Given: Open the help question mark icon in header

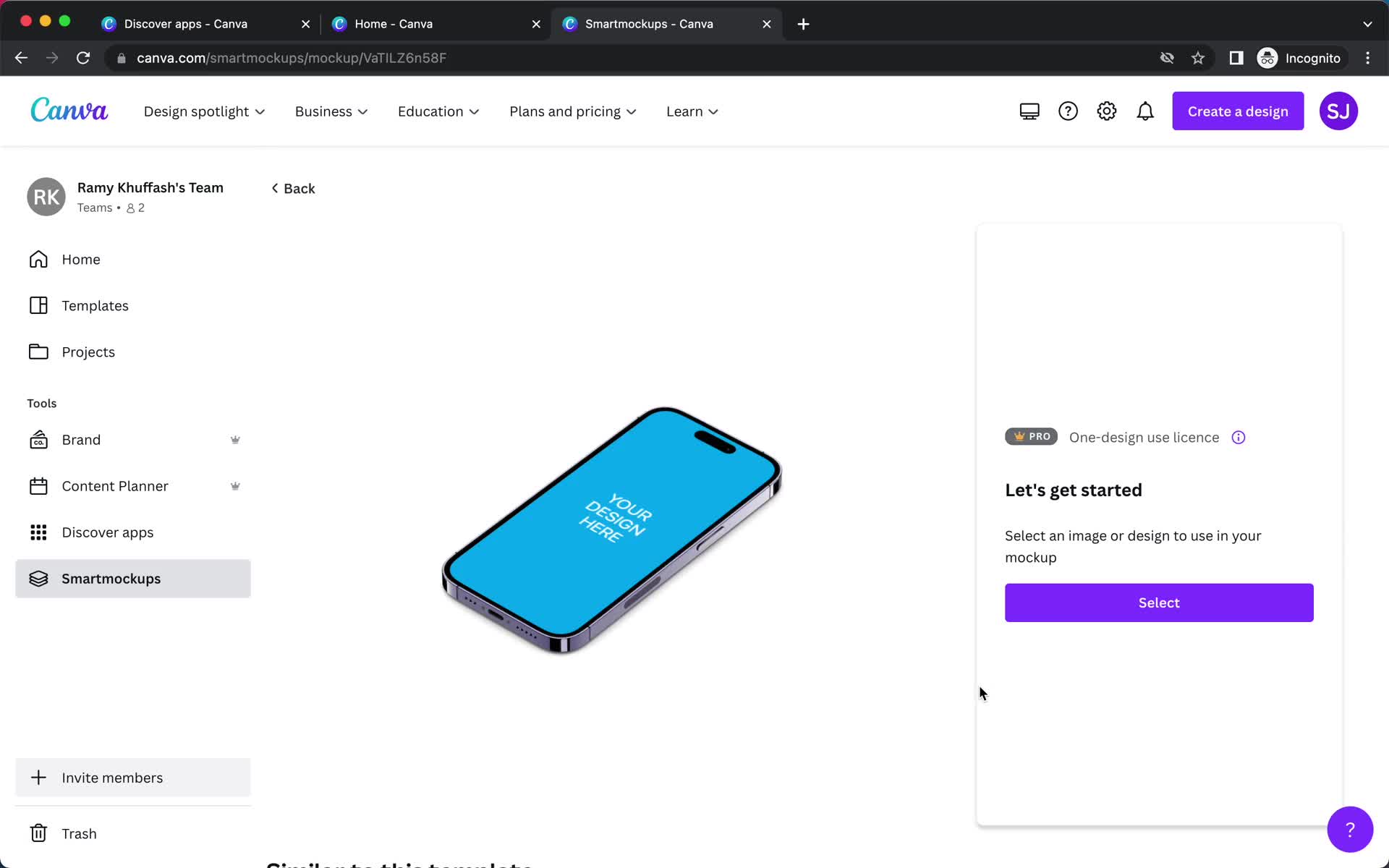Looking at the screenshot, I should (x=1068, y=111).
